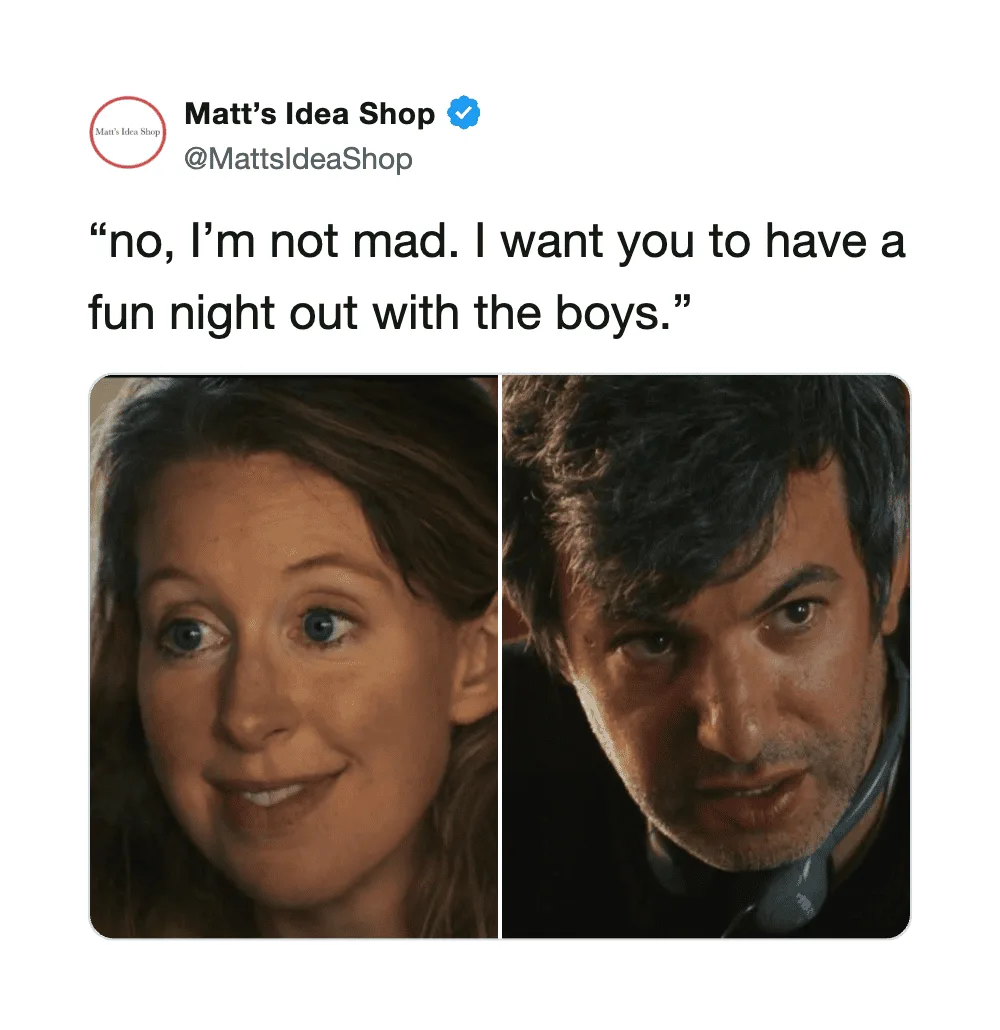Select the tweet text about night out
Screen dimensions: 1000x1030
pyautogui.click(x=497, y=277)
